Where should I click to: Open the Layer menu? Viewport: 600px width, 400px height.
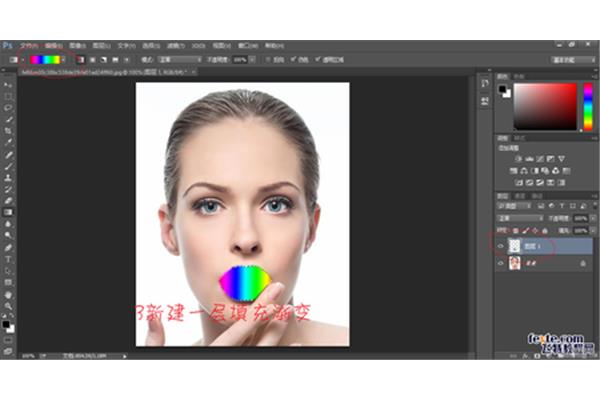point(101,46)
